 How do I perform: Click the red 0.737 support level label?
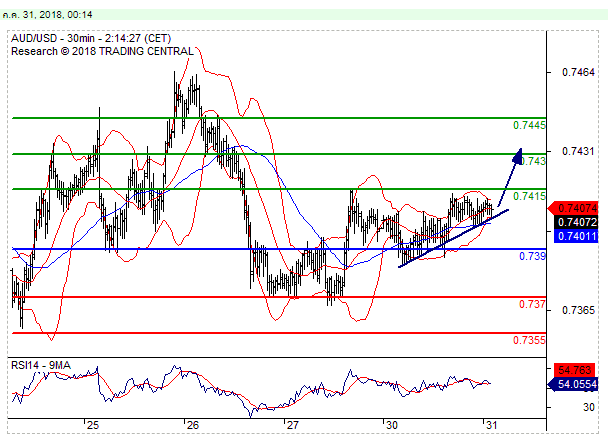pos(532,304)
